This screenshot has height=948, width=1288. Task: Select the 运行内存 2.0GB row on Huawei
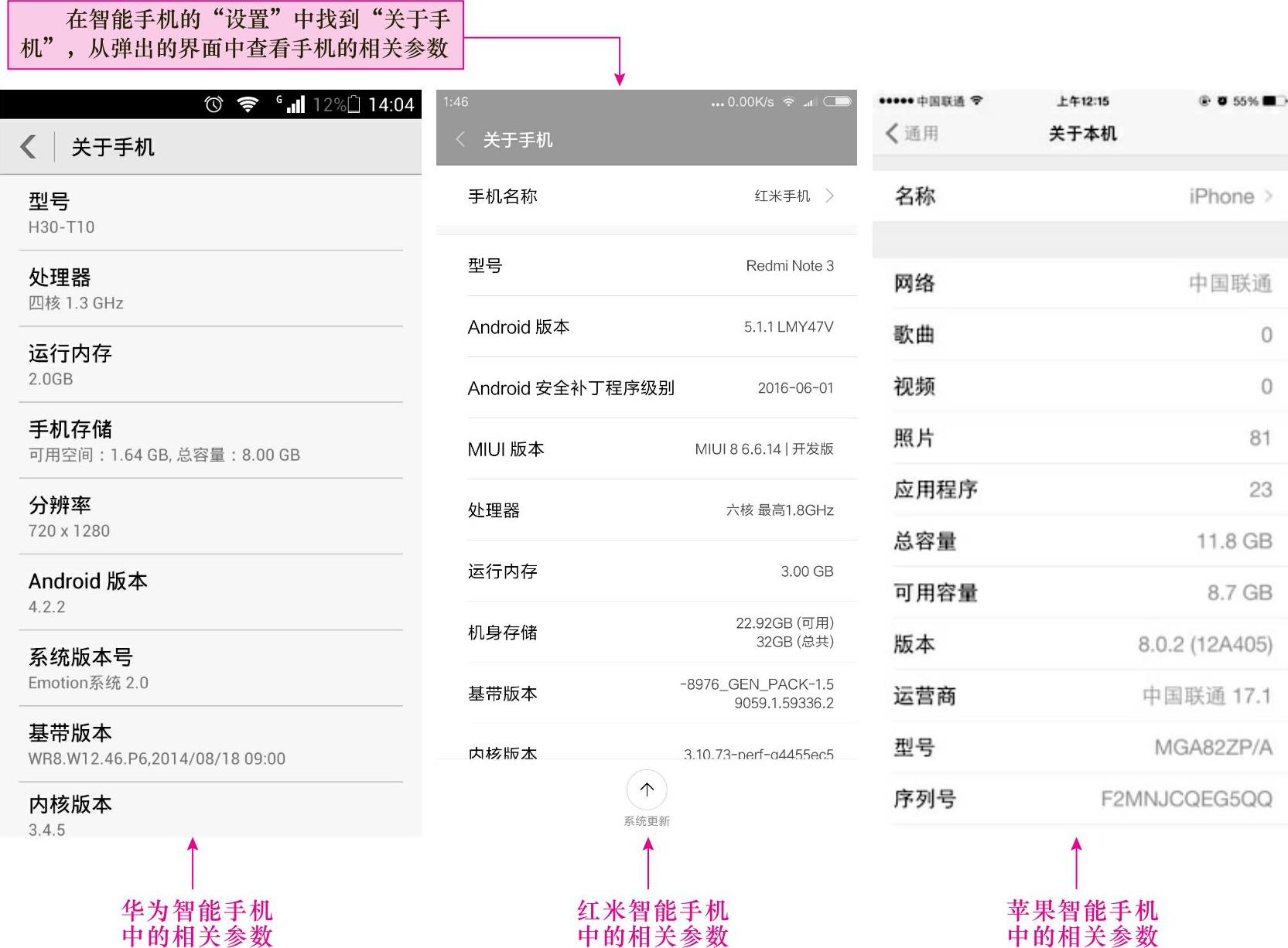pyautogui.click(x=210, y=364)
